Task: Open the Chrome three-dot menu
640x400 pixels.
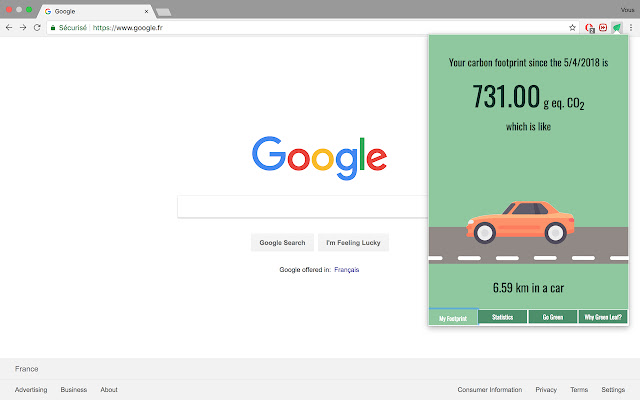Action: (x=631, y=27)
